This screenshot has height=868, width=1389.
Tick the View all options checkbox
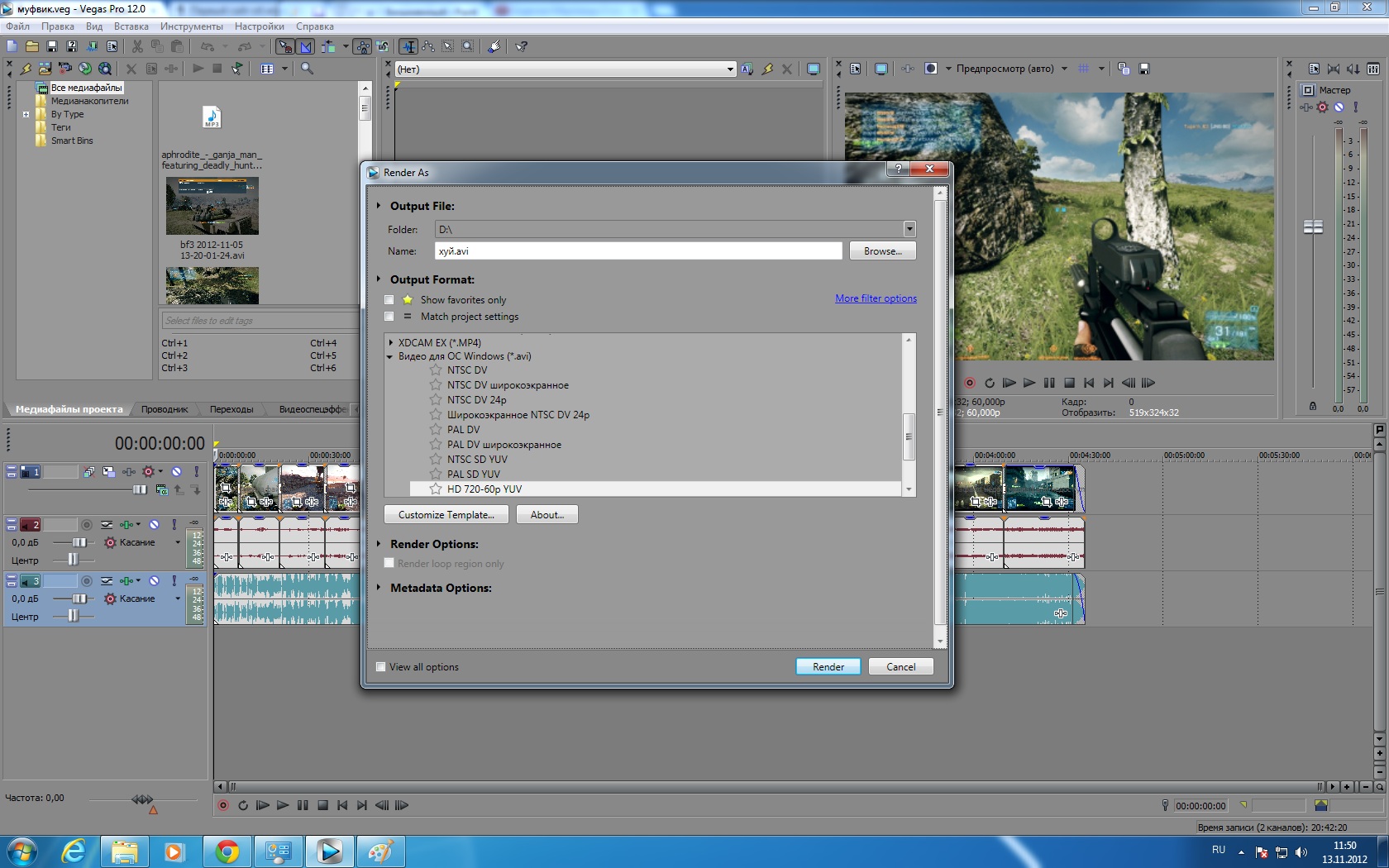point(381,667)
